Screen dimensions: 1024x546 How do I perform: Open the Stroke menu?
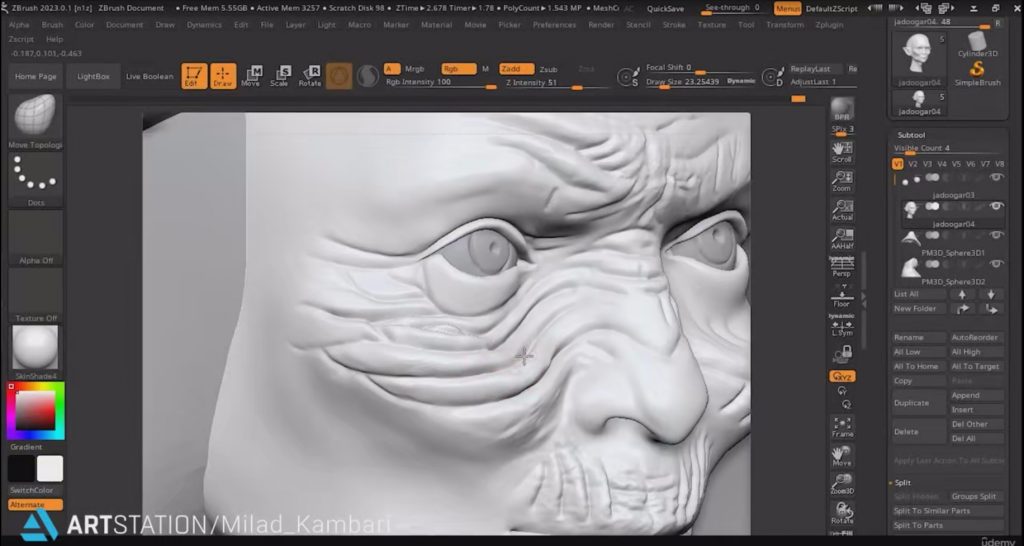[x=673, y=25]
